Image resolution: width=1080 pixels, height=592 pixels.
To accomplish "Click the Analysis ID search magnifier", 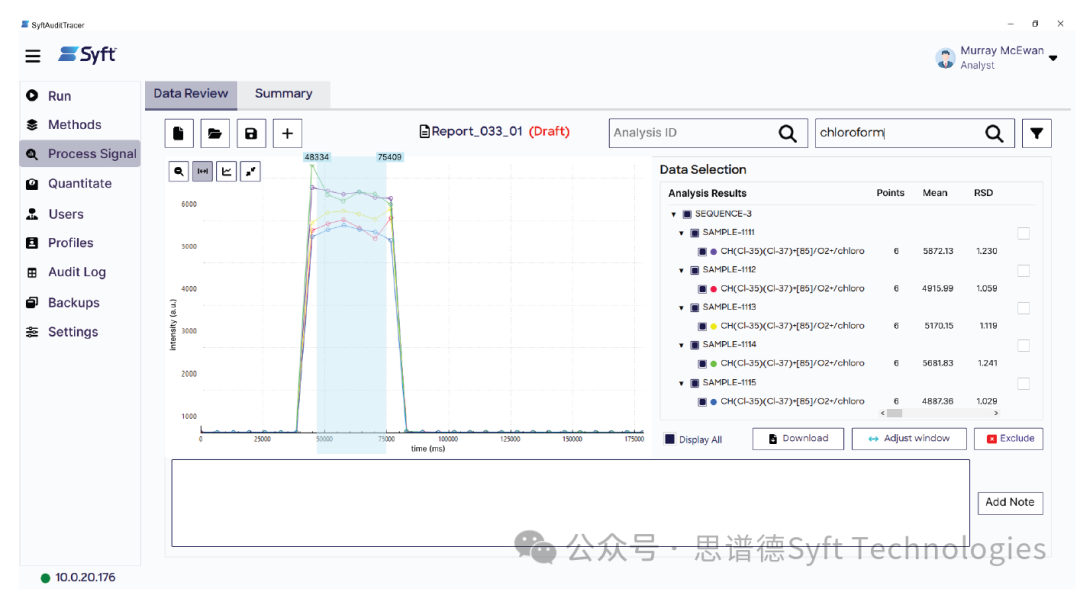I will (x=787, y=133).
